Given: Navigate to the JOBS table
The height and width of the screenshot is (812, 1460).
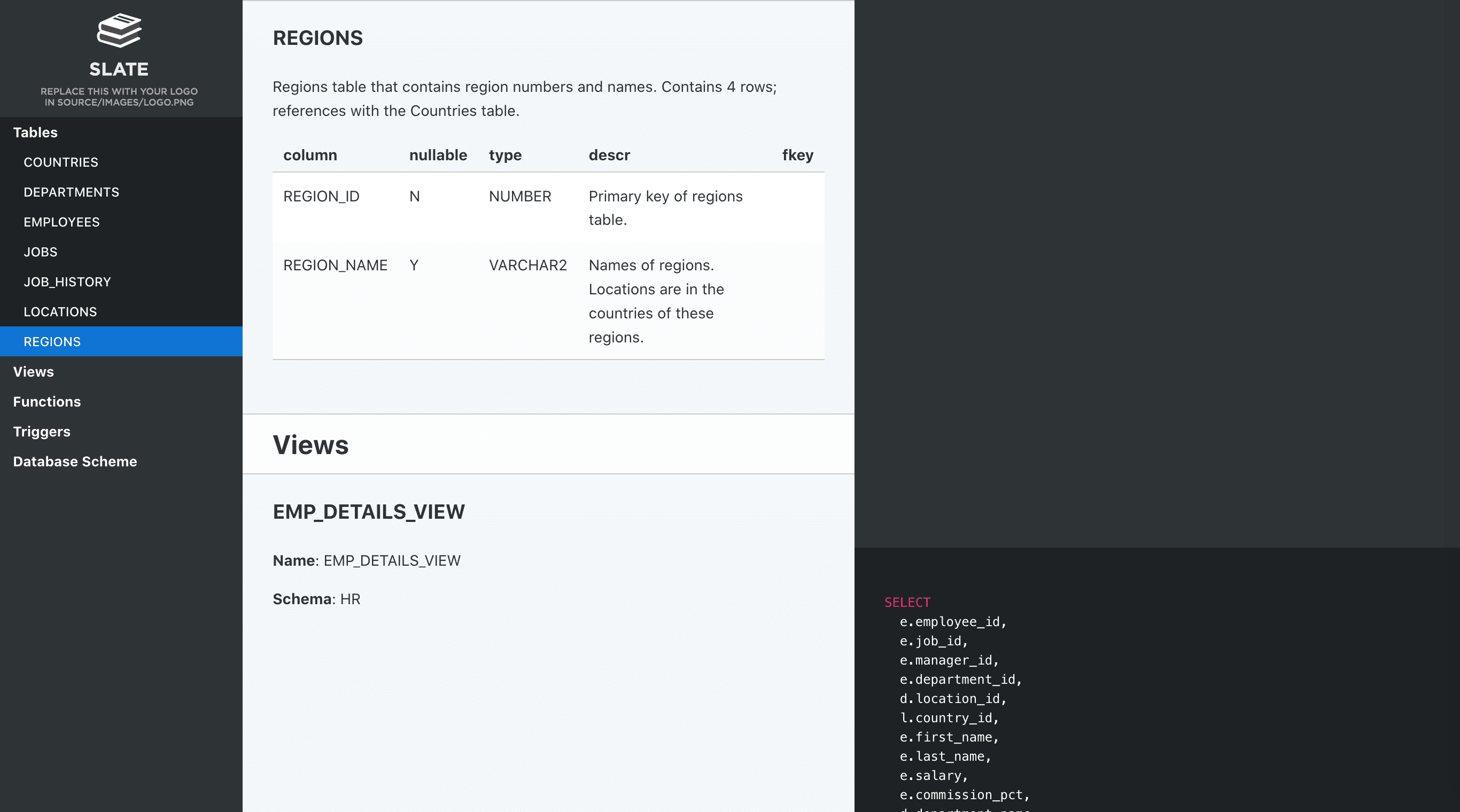Looking at the screenshot, I should click(x=40, y=252).
